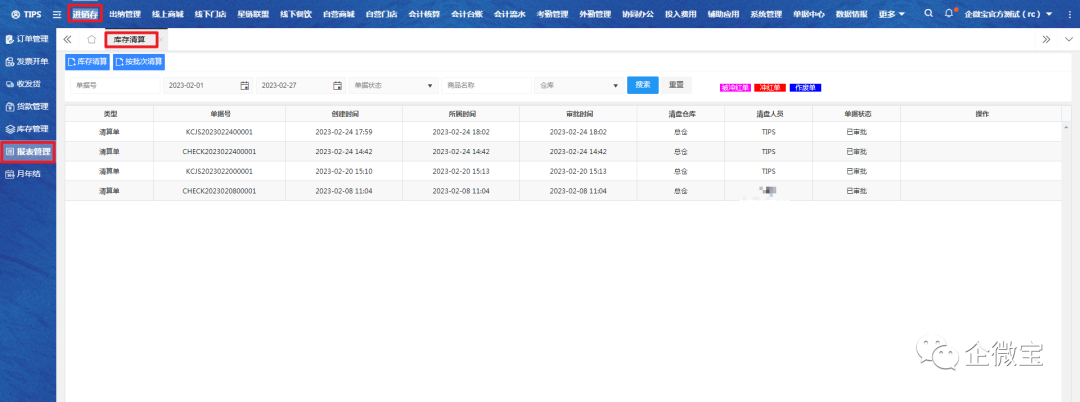Open calendar picker for end date 2023-02-27
This screenshot has height=402, width=1080.
pos(337,85)
